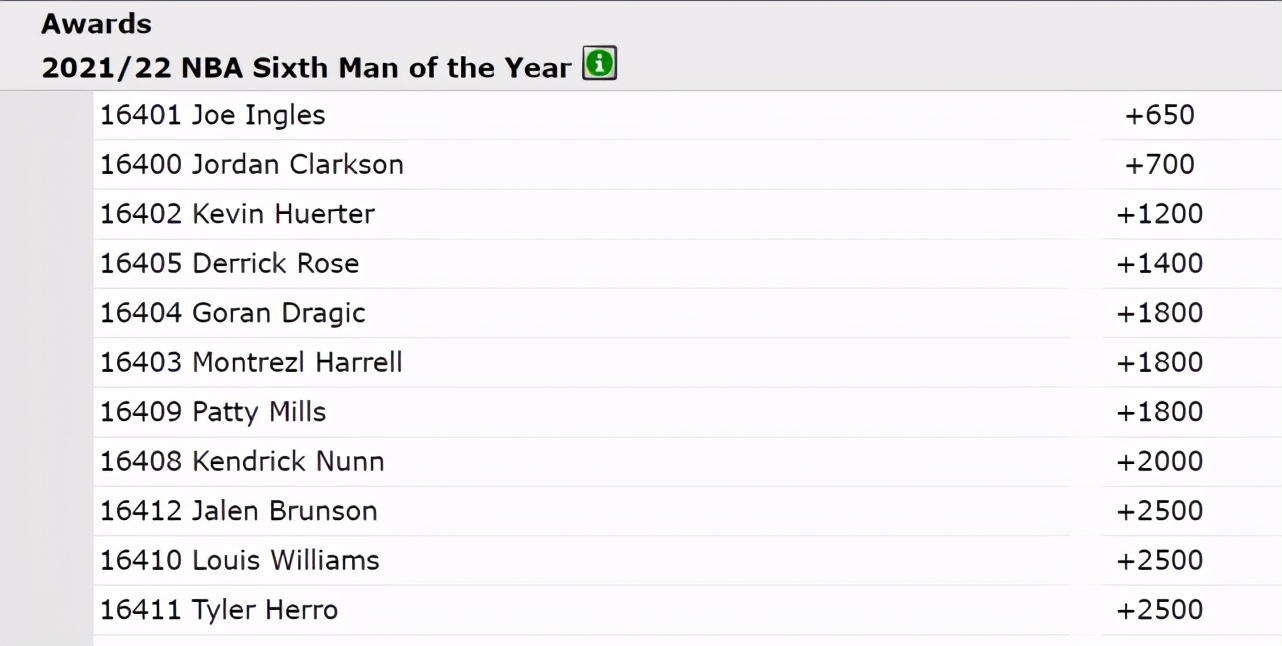1282x646 pixels.
Task: Select Kendrick Nunn +2000 odds
Action: point(1160,461)
